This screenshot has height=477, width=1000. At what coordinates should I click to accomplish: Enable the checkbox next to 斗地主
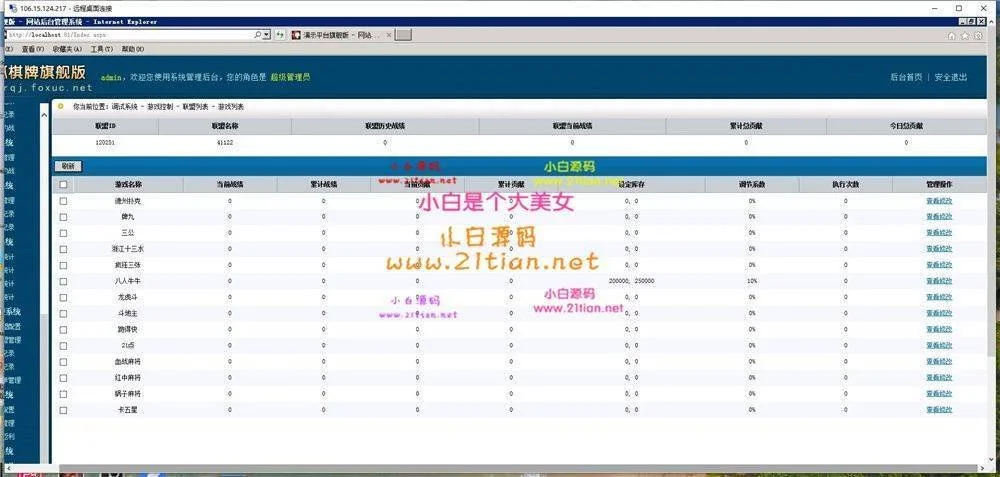pyautogui.click(x=64, y=313)
